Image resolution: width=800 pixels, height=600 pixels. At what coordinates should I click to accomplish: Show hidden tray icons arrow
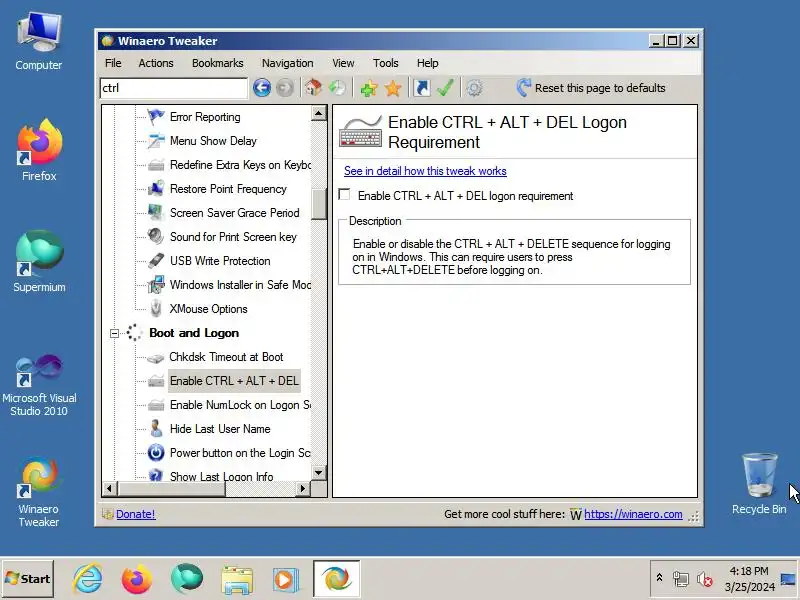pos(659,578)
